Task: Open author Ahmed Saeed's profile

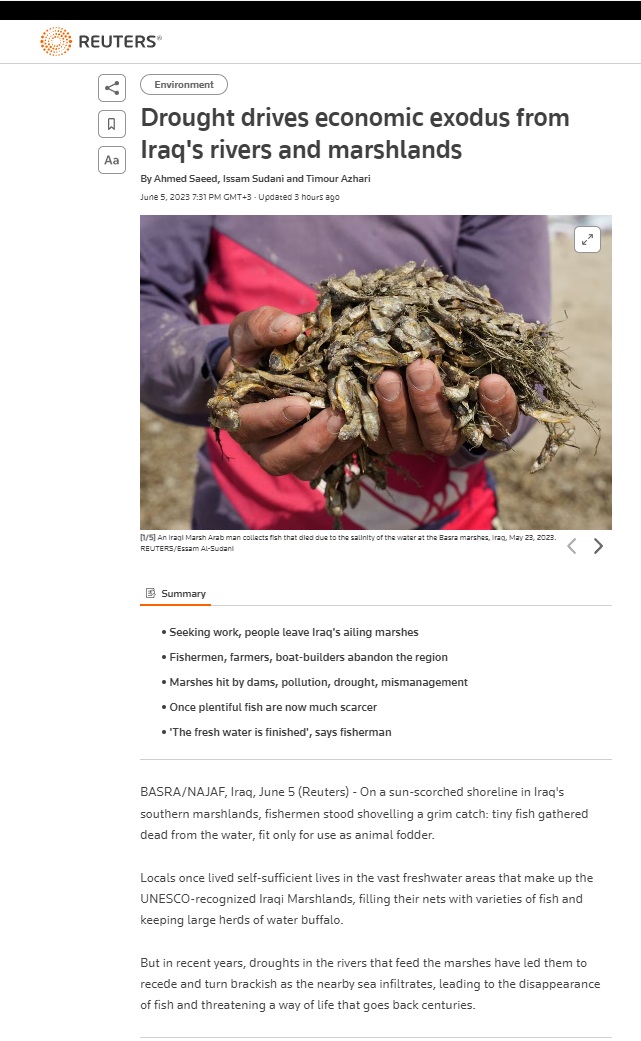Action: (x=185, y=179)
